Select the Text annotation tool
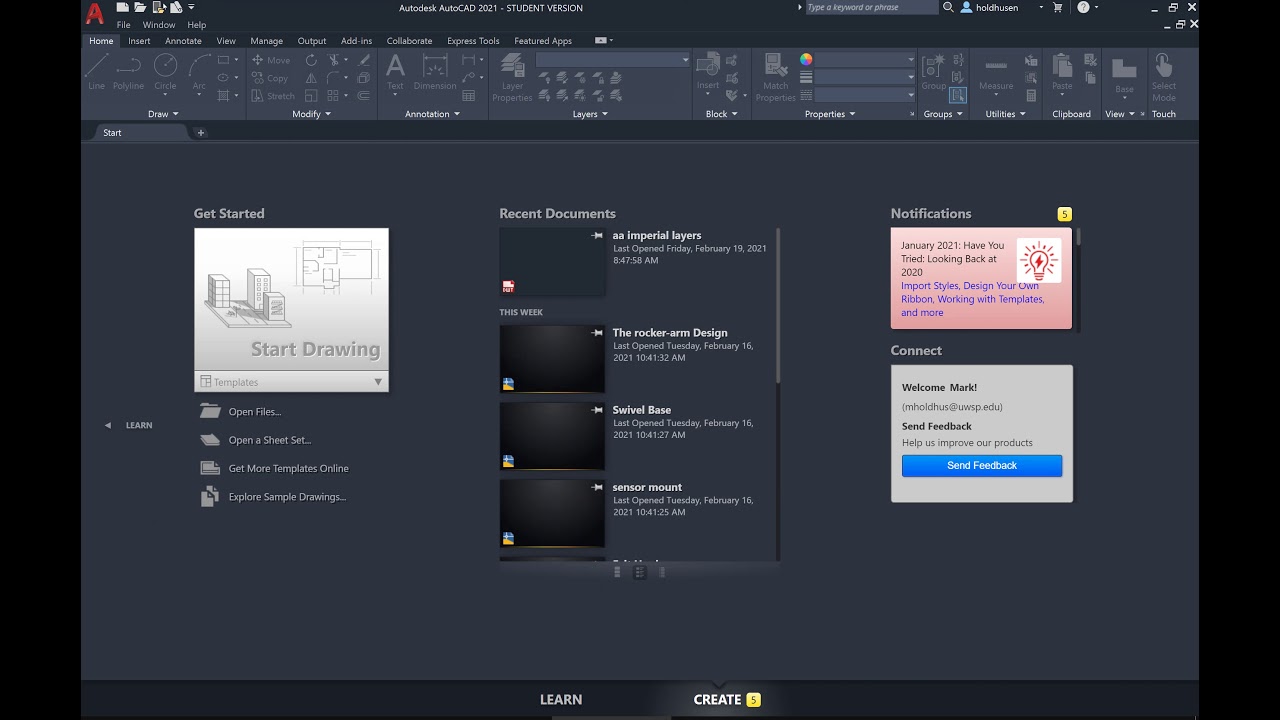The height and width of the screenshot is (720, 1280). click(395, 72)
